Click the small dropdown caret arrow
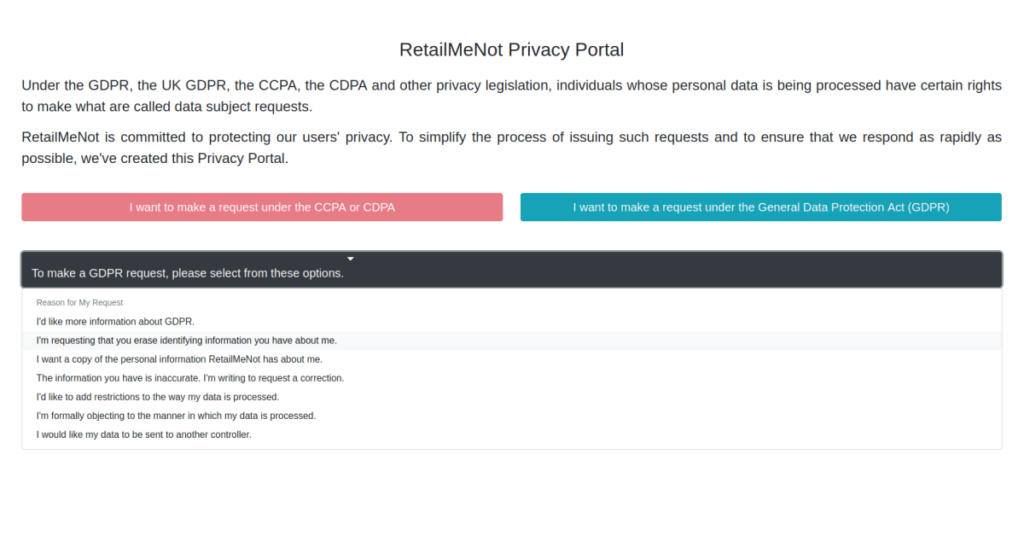 pos(350,259)
